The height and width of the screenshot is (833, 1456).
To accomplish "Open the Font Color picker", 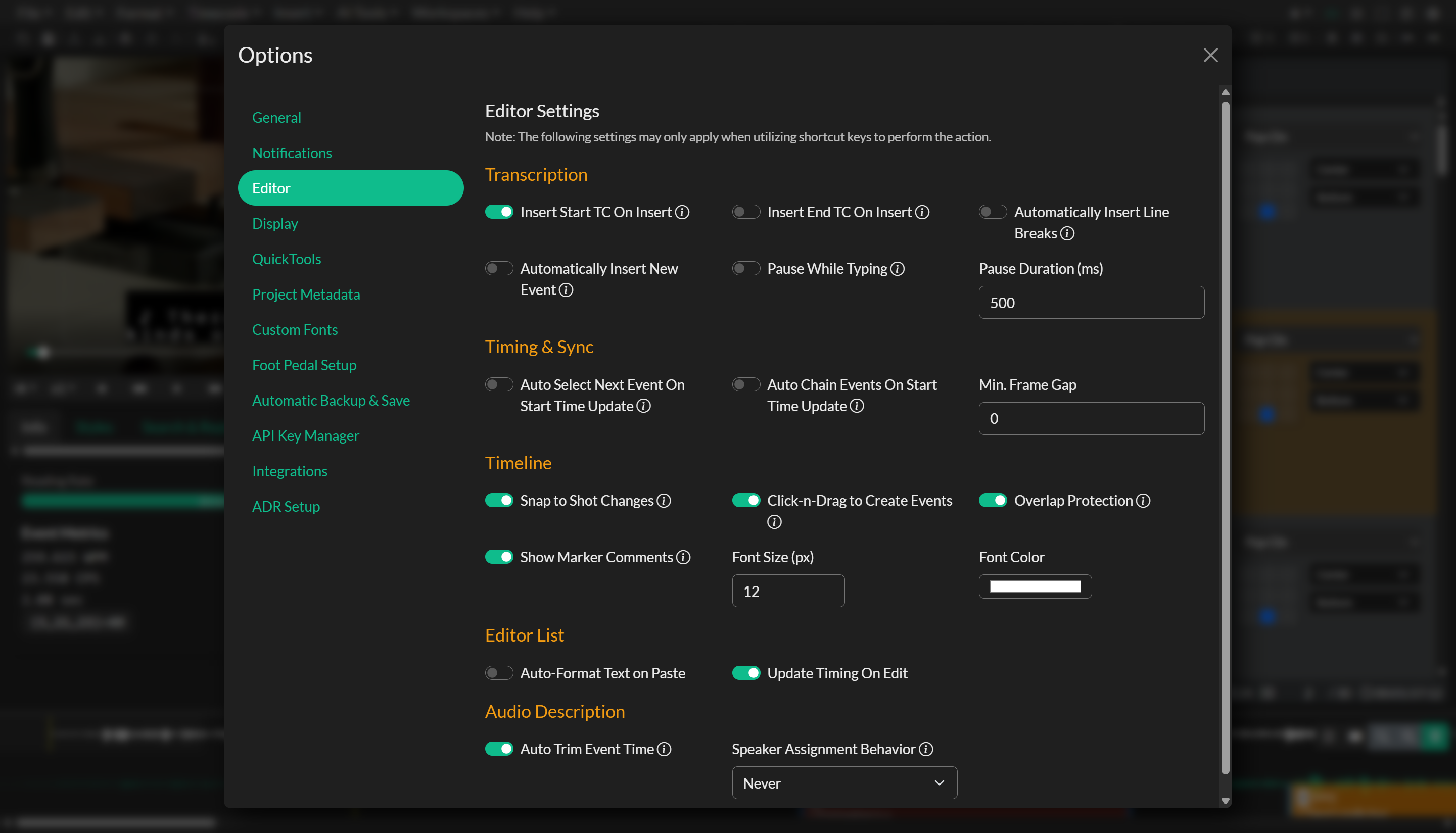I will pyautogui.click(x=1035, y=586).
